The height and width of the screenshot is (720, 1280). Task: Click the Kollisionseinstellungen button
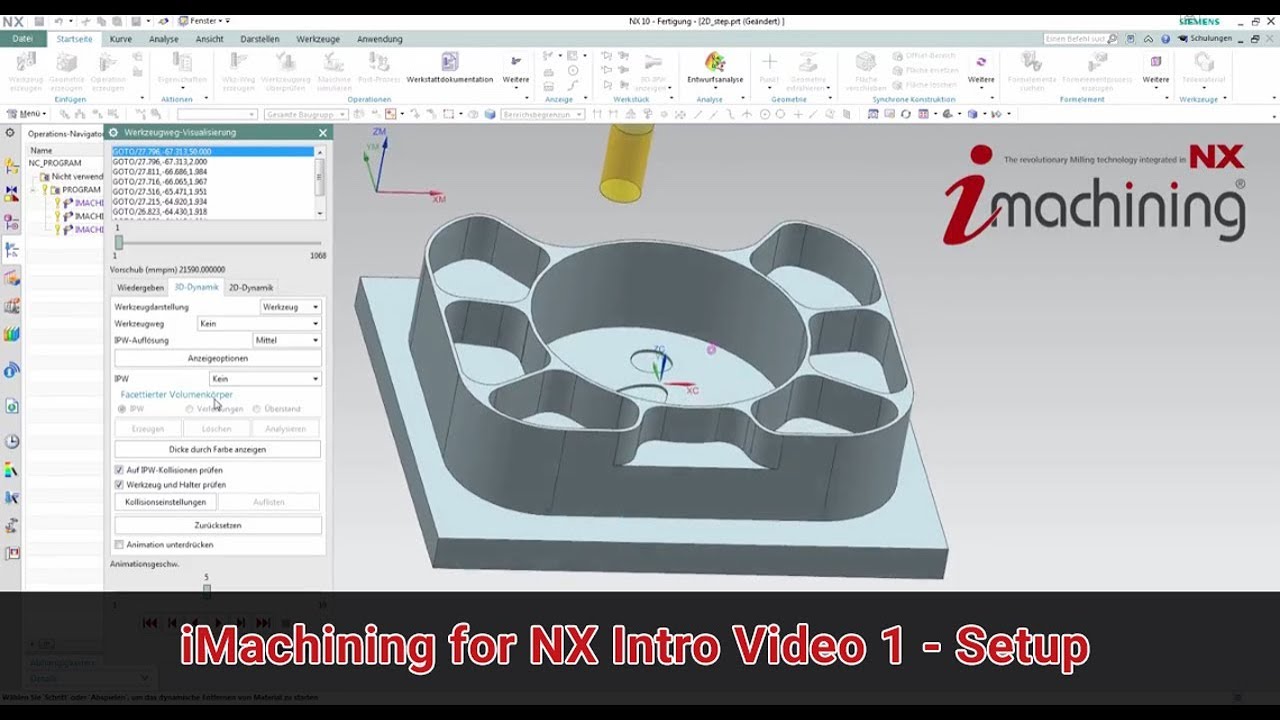click(166, 502)
